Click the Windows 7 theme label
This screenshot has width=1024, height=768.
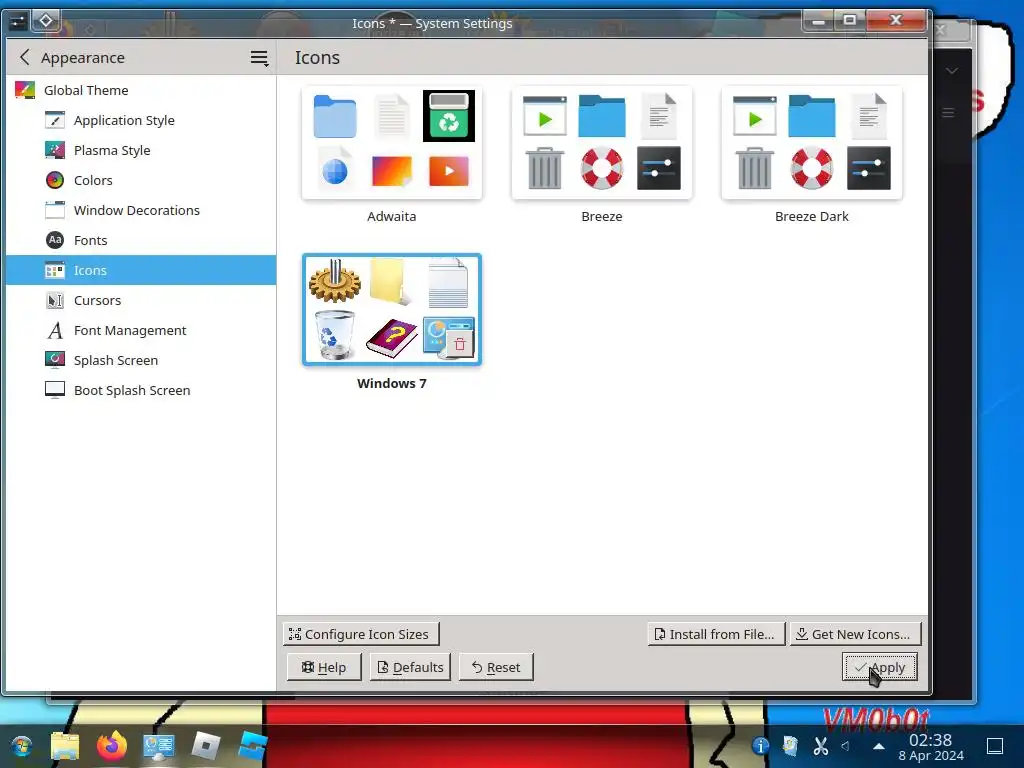[392, 383]
